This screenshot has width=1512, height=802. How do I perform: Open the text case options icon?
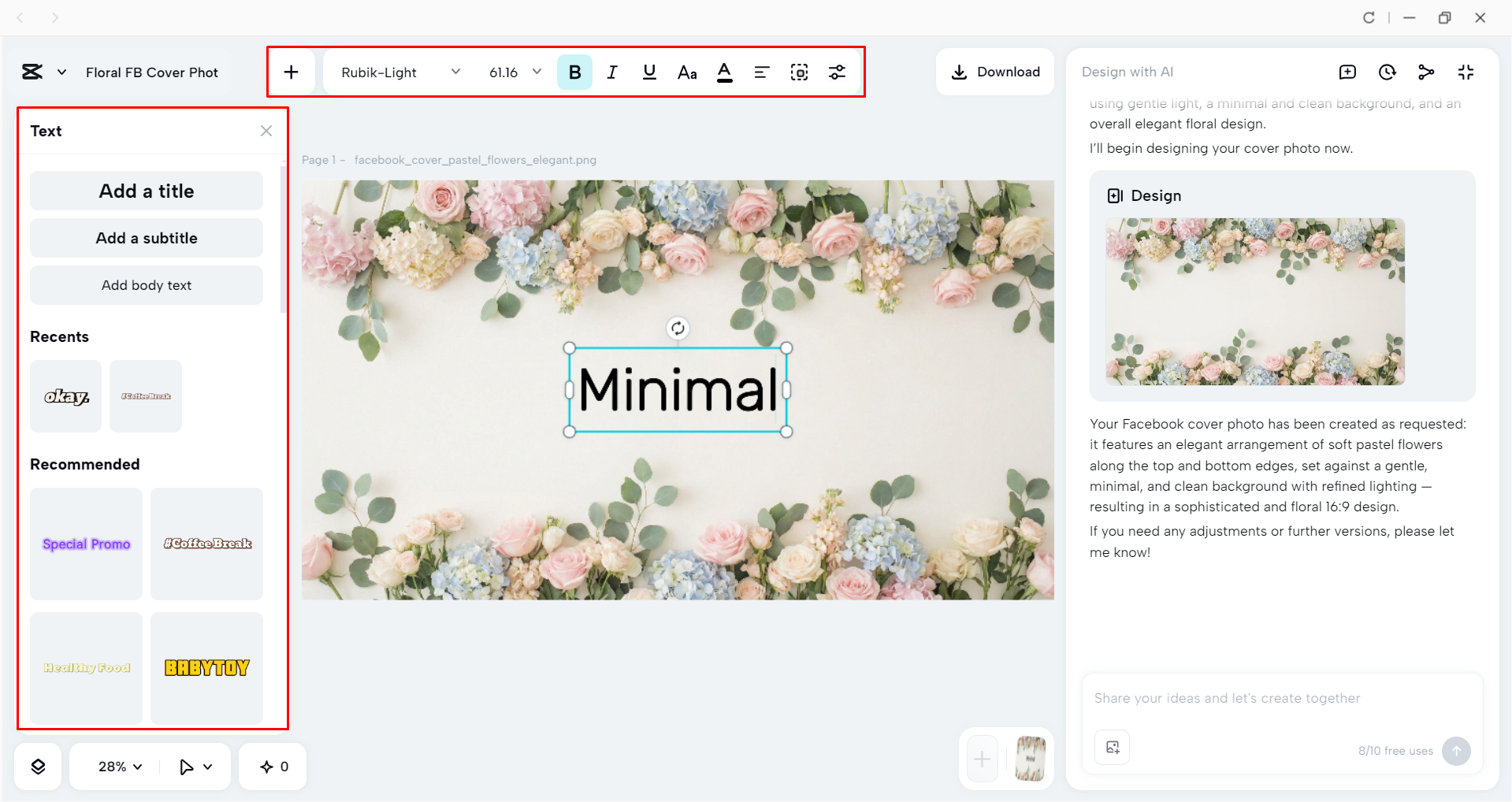(x=687, y=72)
